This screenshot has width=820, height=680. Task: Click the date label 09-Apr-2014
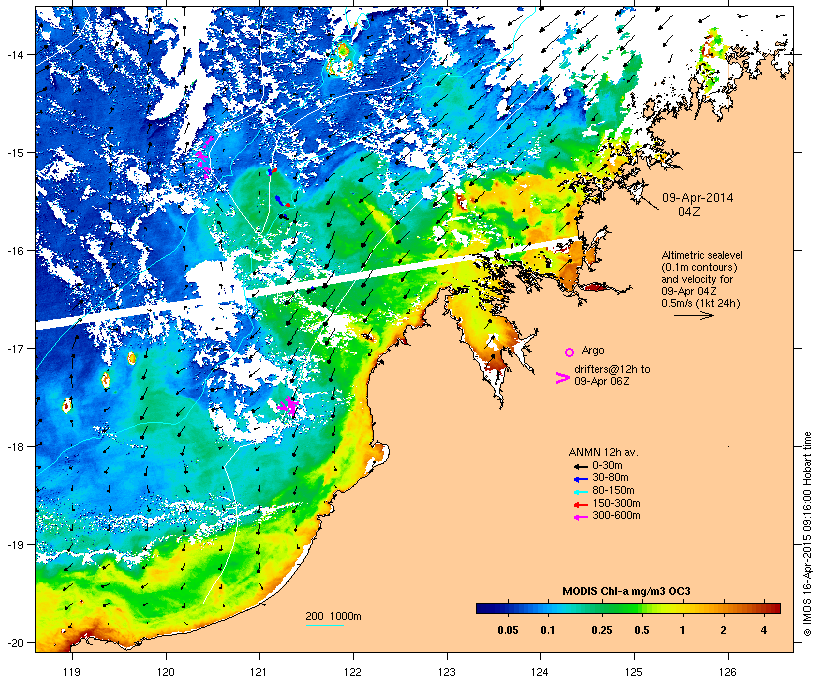click(x=698, y=198)
